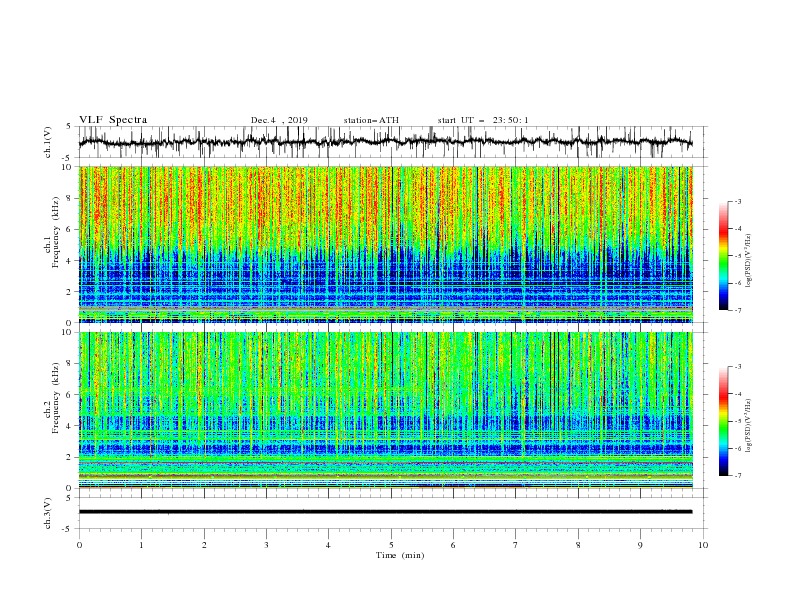Click the "VLF Spectra" title text

click(x=113, y=120)
